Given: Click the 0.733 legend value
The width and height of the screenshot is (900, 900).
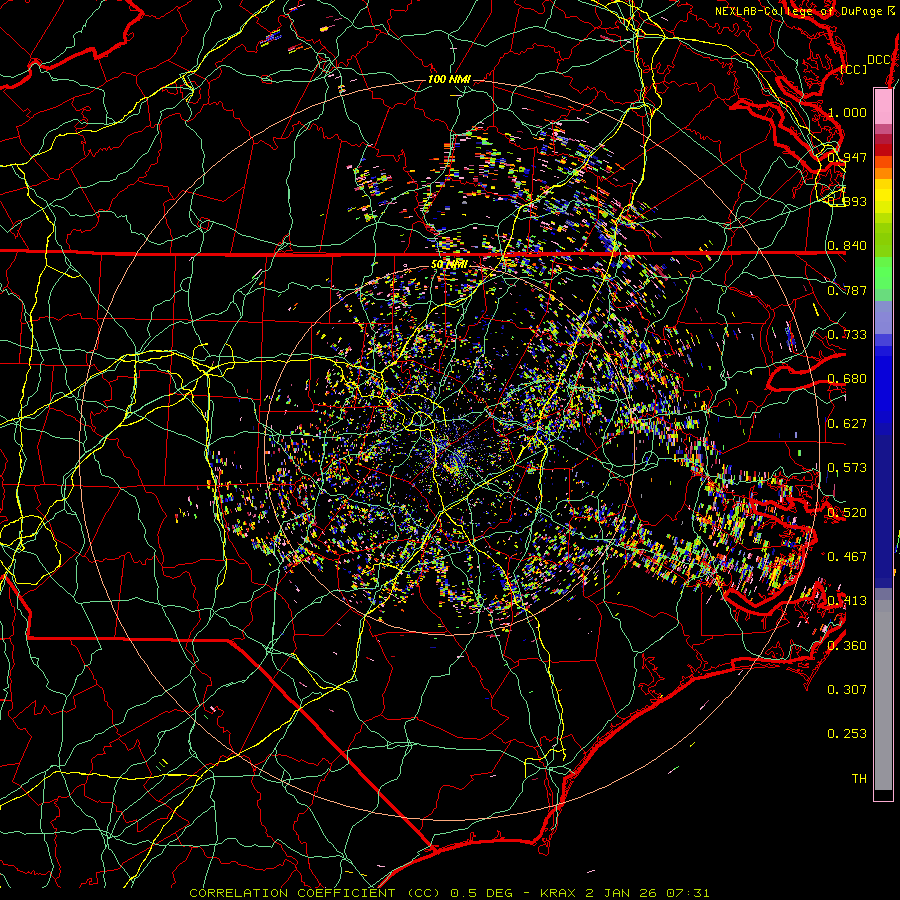Looking at the screenshot, I should 847,335.
